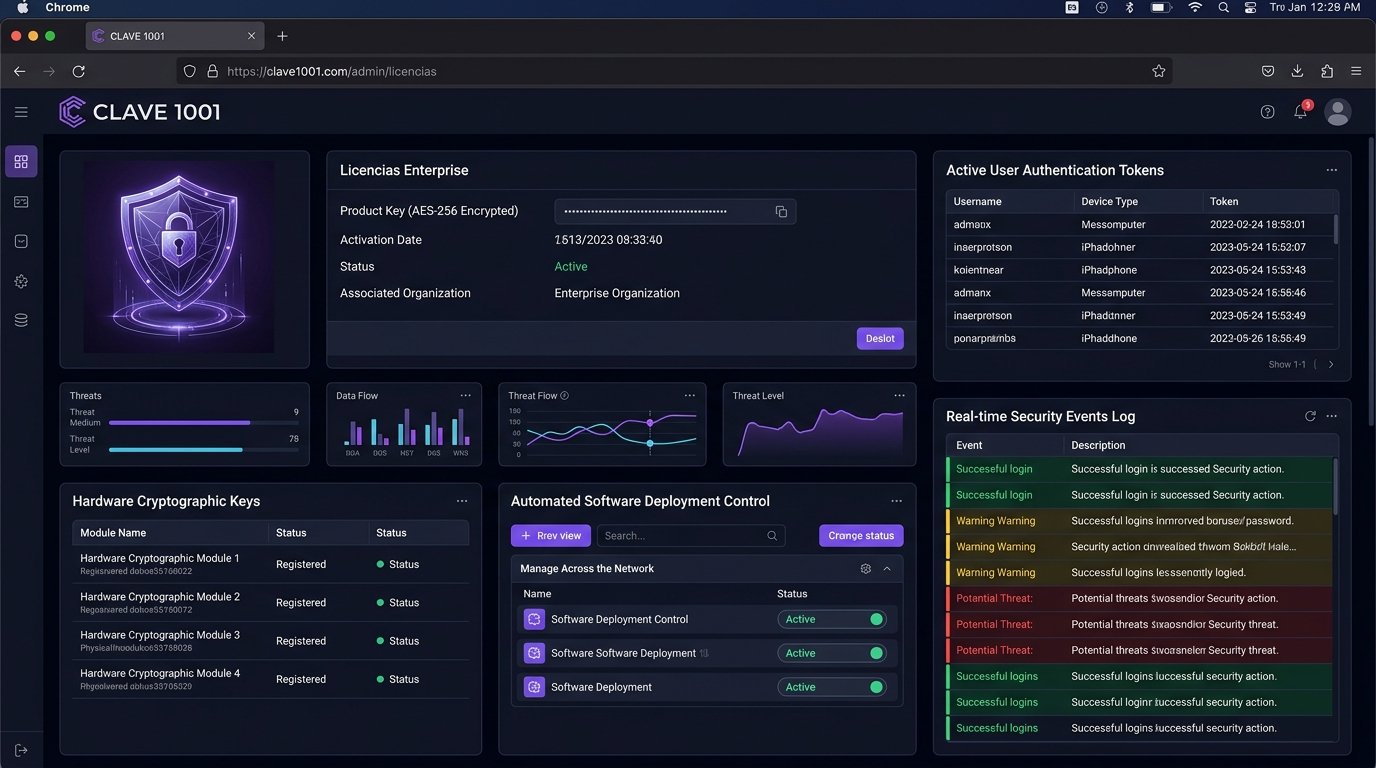Screen dimensions: 1376x768
Task: Open the card icon in the sidebar
Action: point(21,202)
